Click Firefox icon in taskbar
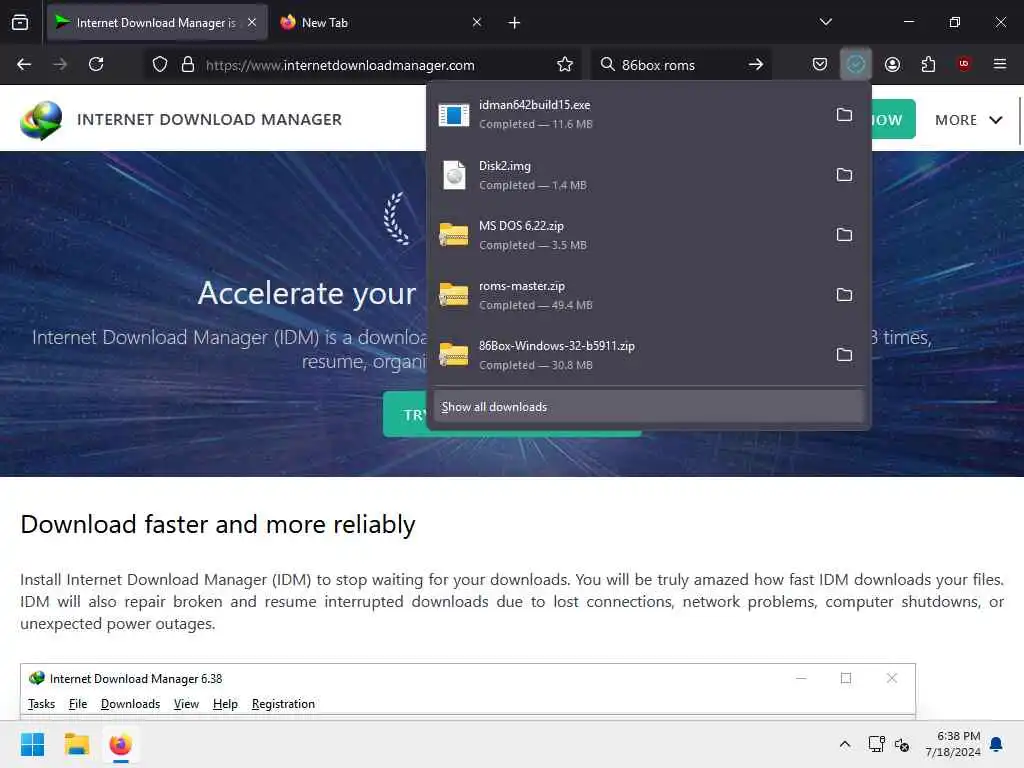This screenshot has width=1024, height=768. pyautogui.click(x=120, y=744)
